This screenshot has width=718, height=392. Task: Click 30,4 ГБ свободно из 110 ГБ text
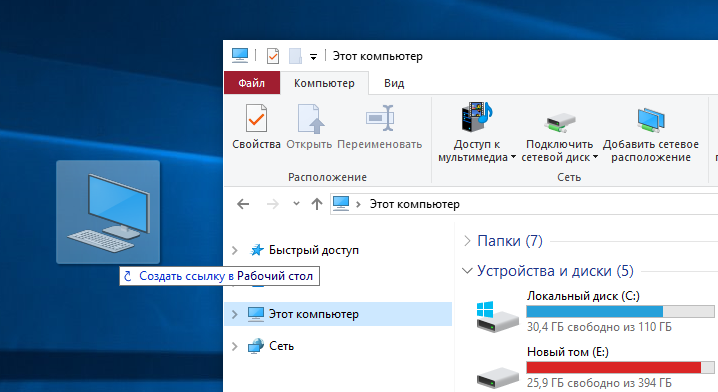click(x=599, y=327)
